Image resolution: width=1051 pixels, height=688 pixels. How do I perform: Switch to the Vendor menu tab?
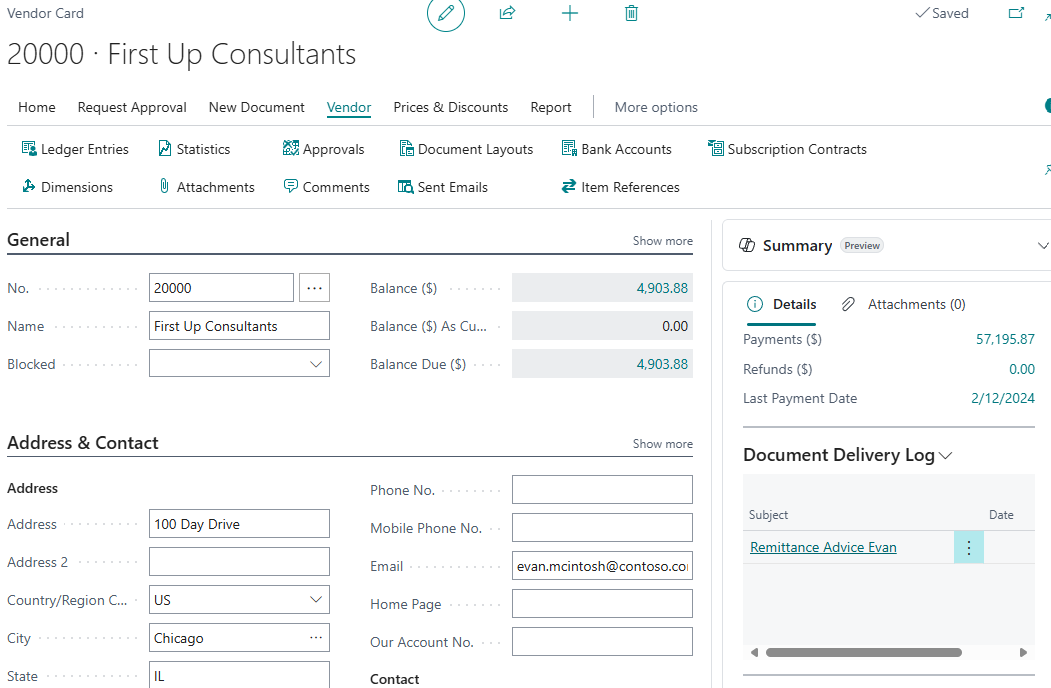[x=348, y=107]
